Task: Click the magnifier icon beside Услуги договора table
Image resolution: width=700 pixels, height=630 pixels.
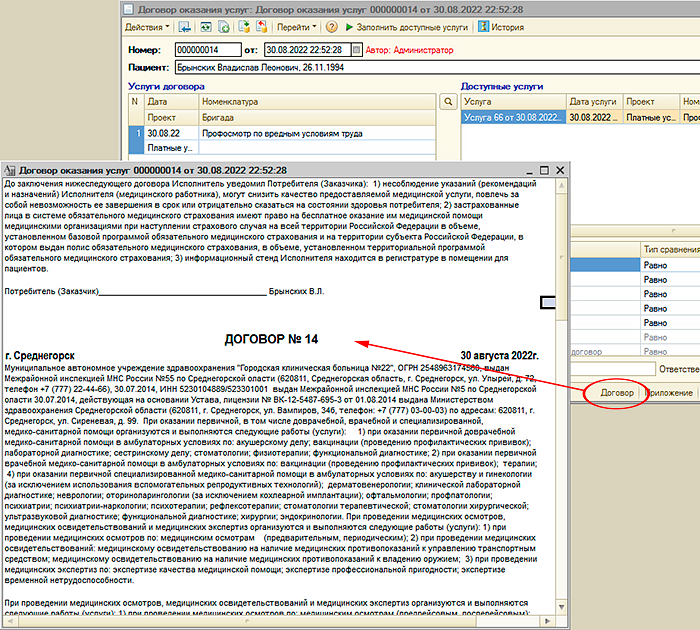Action: tap(448, 101)
